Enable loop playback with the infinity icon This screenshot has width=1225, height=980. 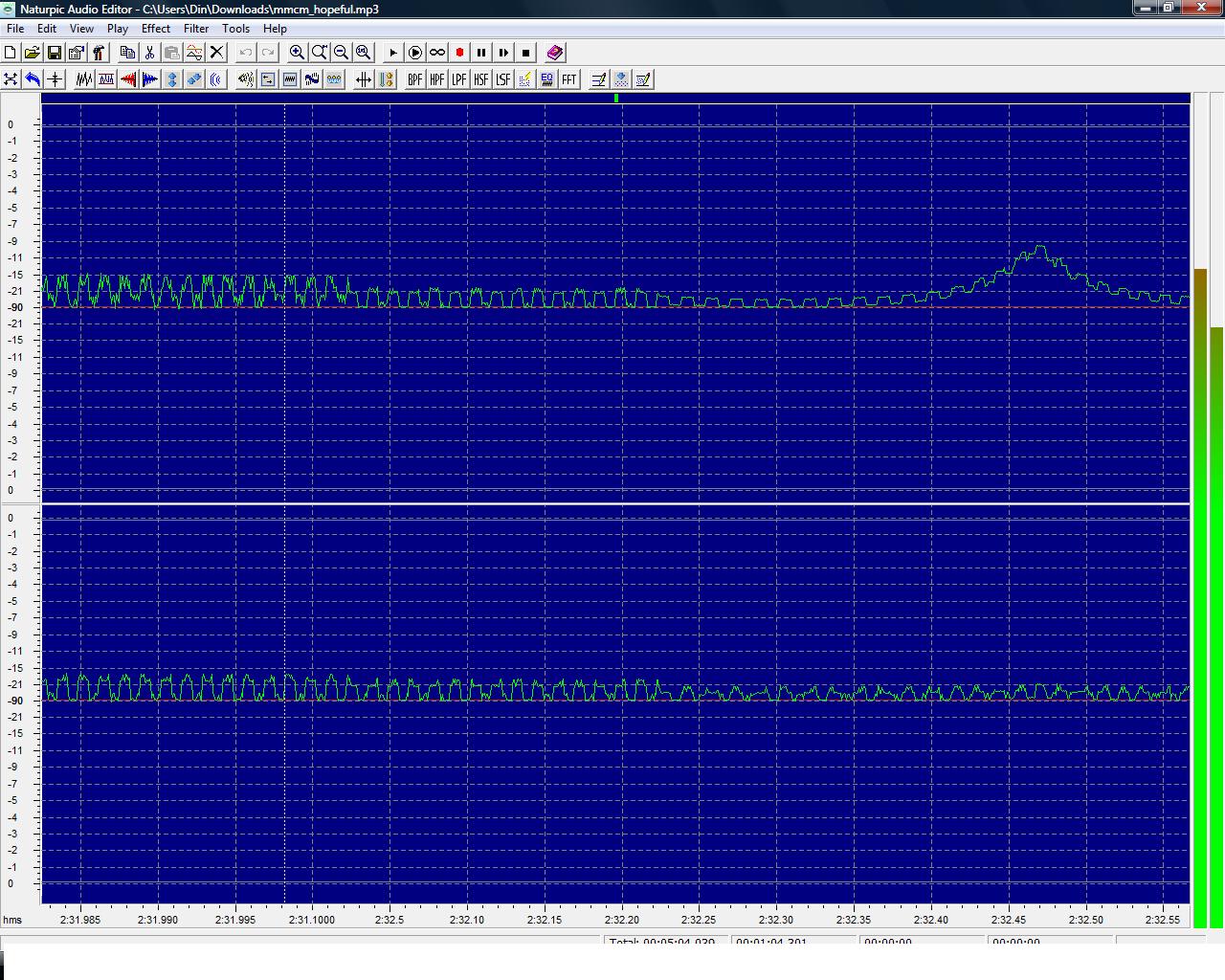(437, 53)
